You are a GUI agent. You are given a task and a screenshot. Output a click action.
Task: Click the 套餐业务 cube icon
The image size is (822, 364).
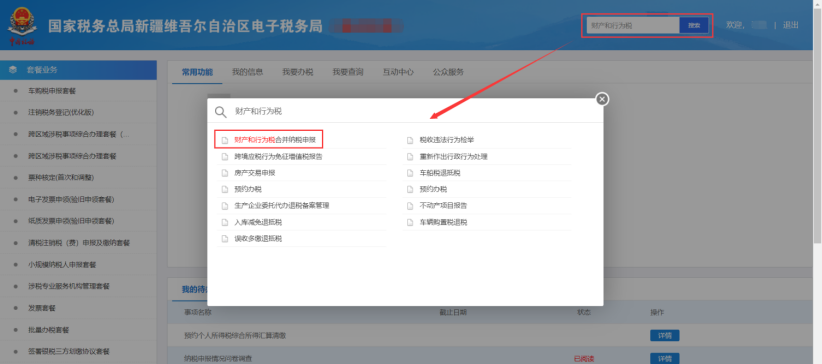(x=13, y=70)
